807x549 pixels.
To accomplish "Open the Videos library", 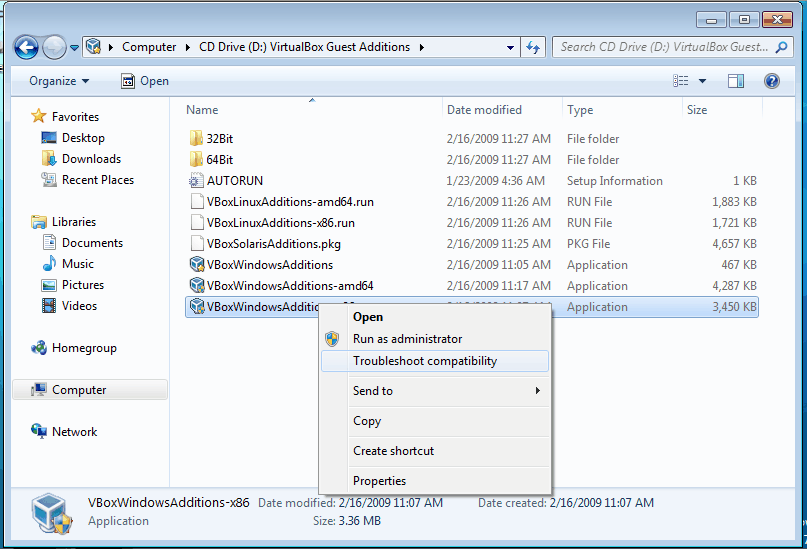I will (79, 306).
